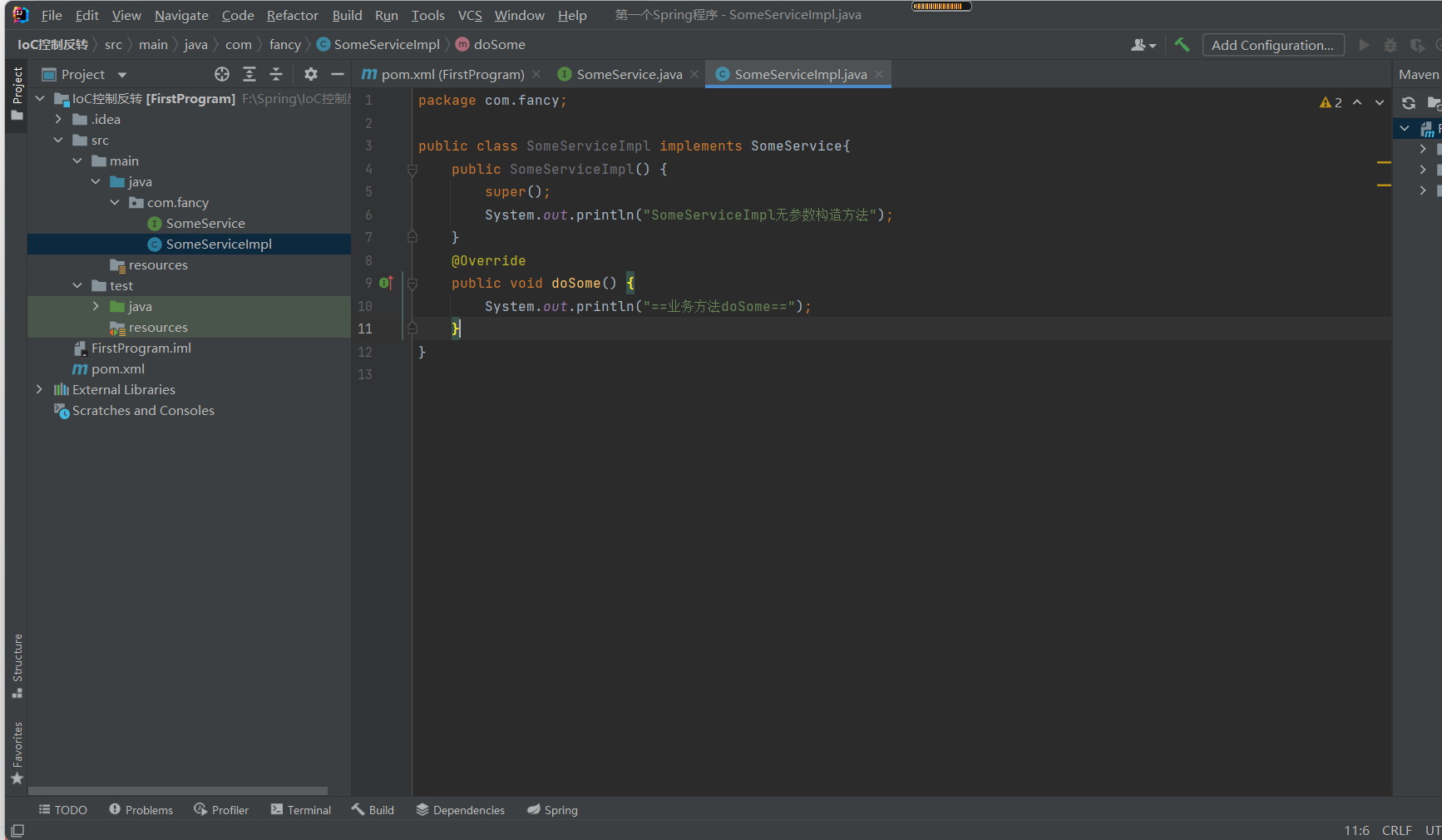Click fancy breadcrumb in navigation bar
This screenshot has height=840, width=1442.
click(x=284, y=44)
